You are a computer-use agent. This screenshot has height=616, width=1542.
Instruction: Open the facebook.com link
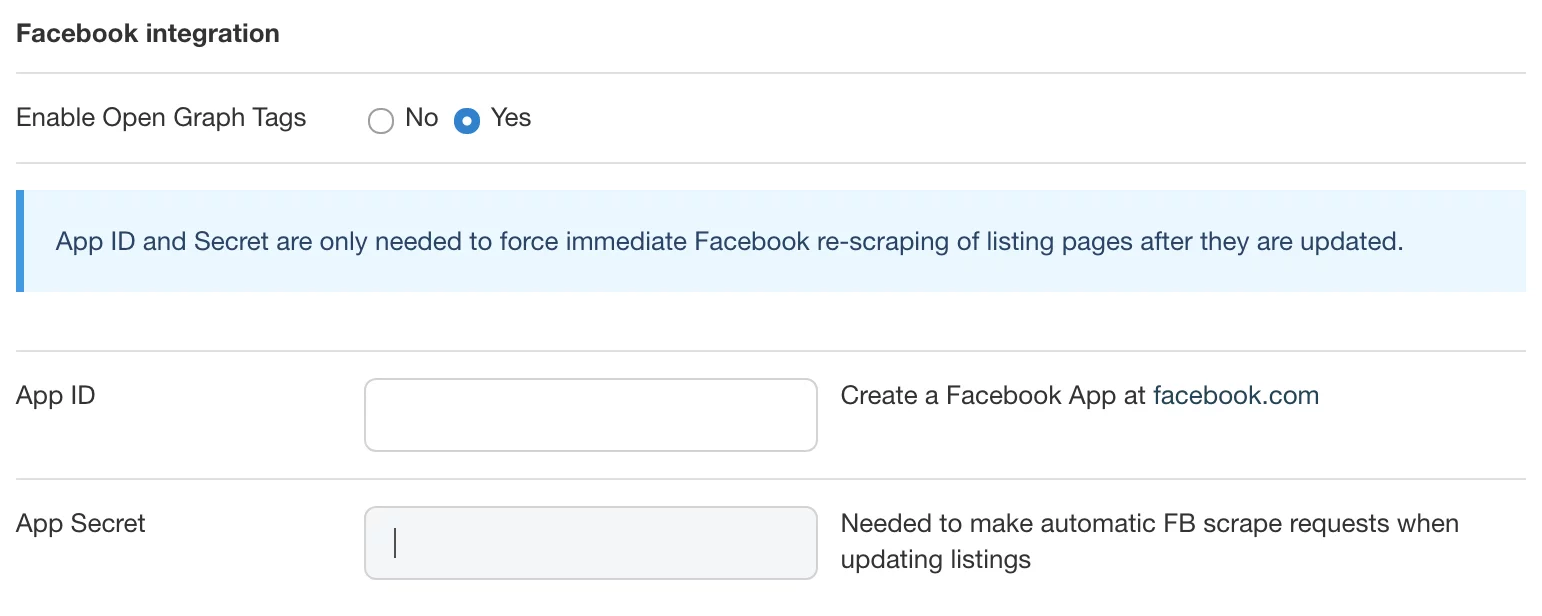point(1236,395)
